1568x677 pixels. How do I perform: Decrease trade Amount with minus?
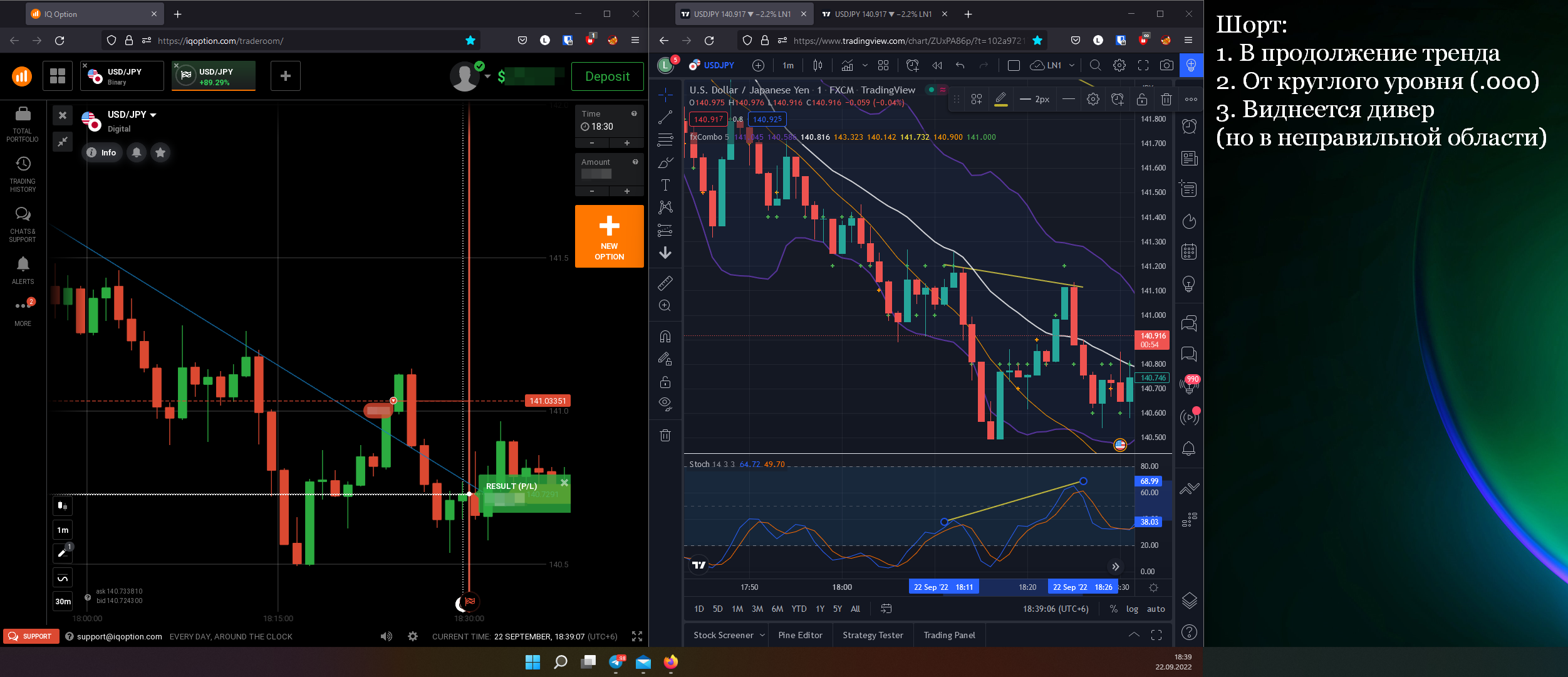point(592,191)
